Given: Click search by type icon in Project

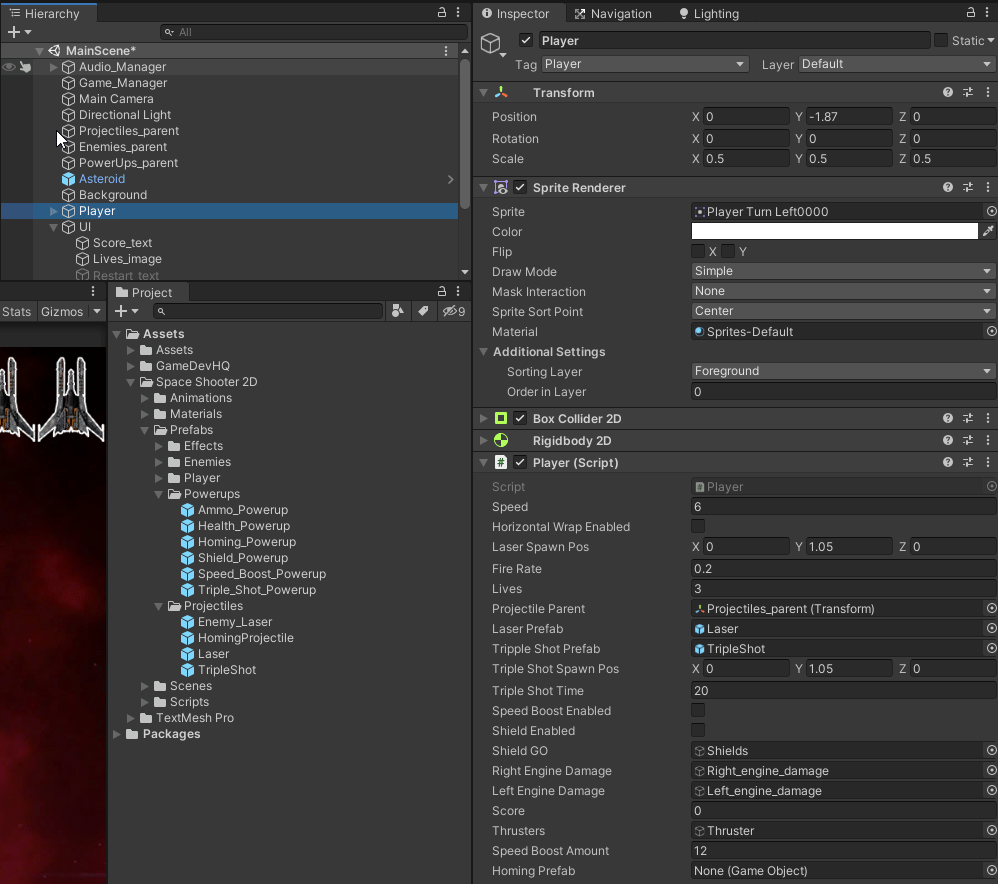Looking at the screenshot, I should (398, 312).
